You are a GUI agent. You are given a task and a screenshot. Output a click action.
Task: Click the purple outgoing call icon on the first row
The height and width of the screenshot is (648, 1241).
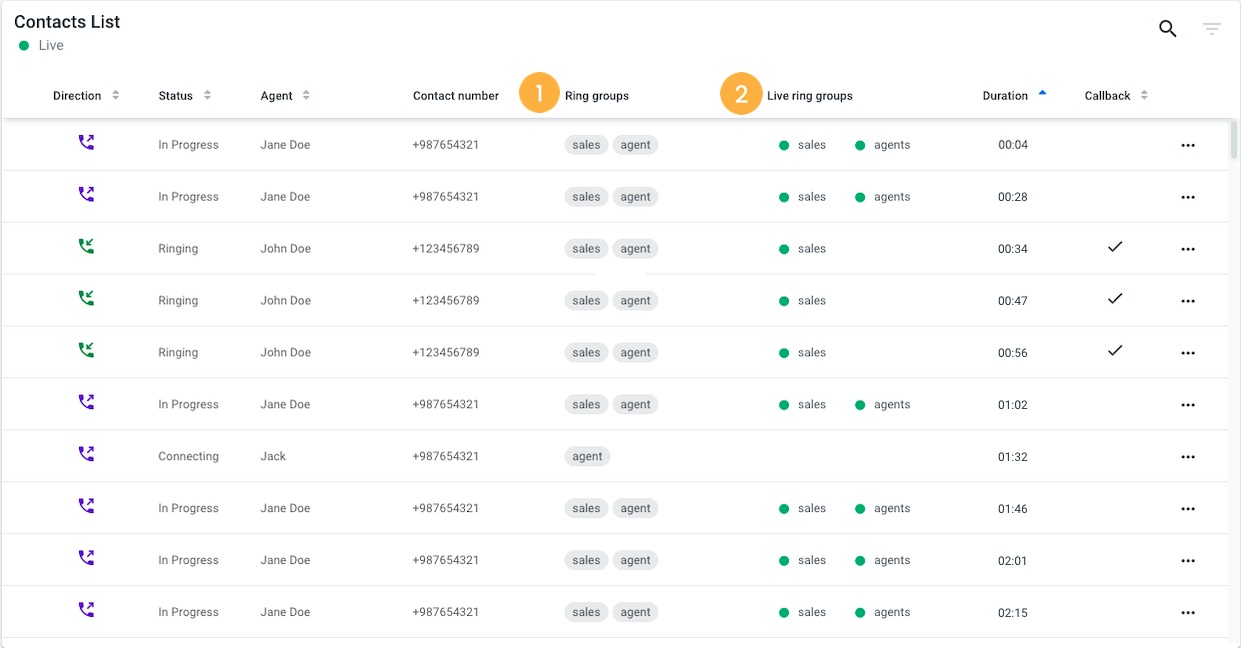point(86,142)
